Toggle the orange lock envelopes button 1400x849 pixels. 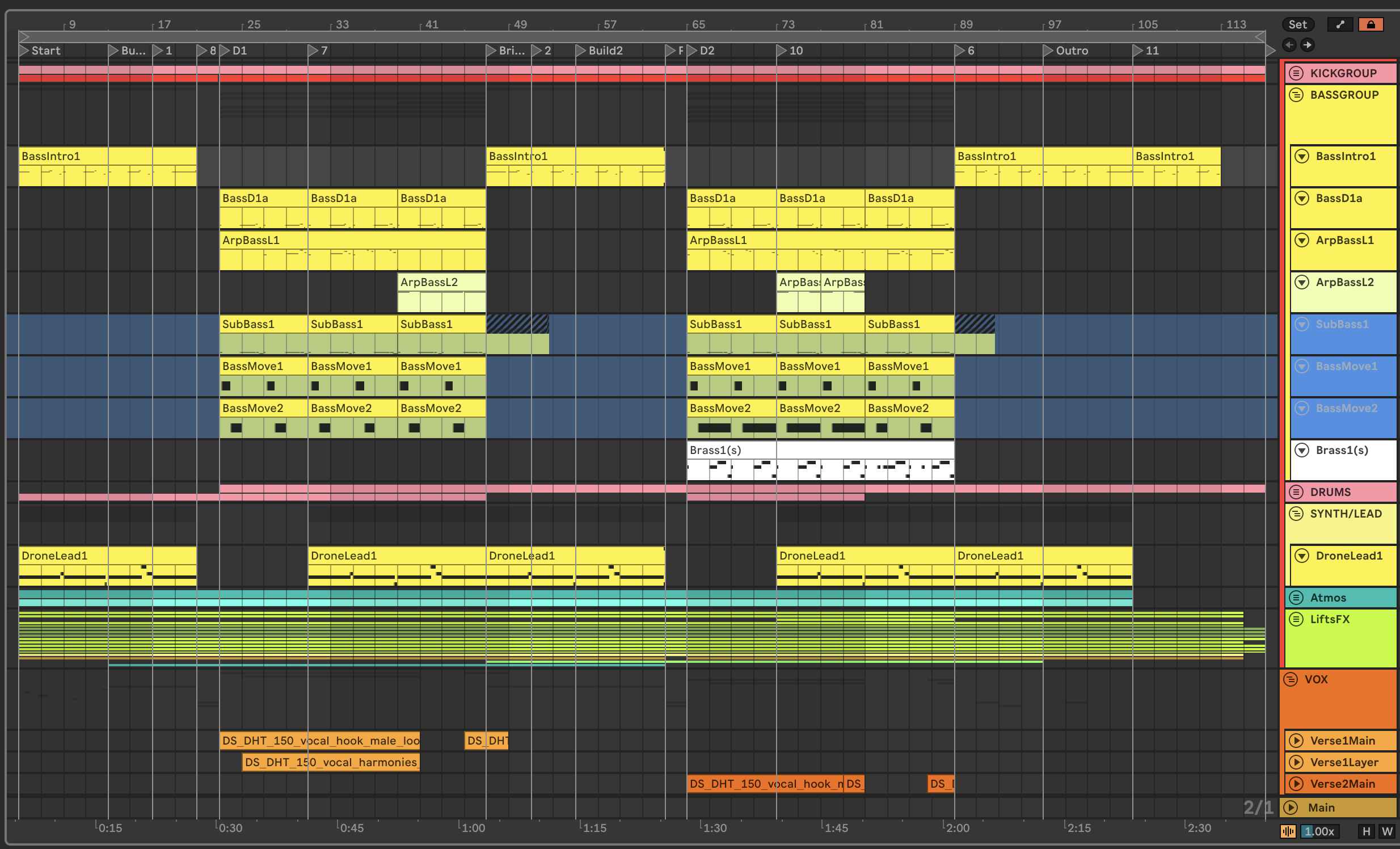coord(1371,24)
